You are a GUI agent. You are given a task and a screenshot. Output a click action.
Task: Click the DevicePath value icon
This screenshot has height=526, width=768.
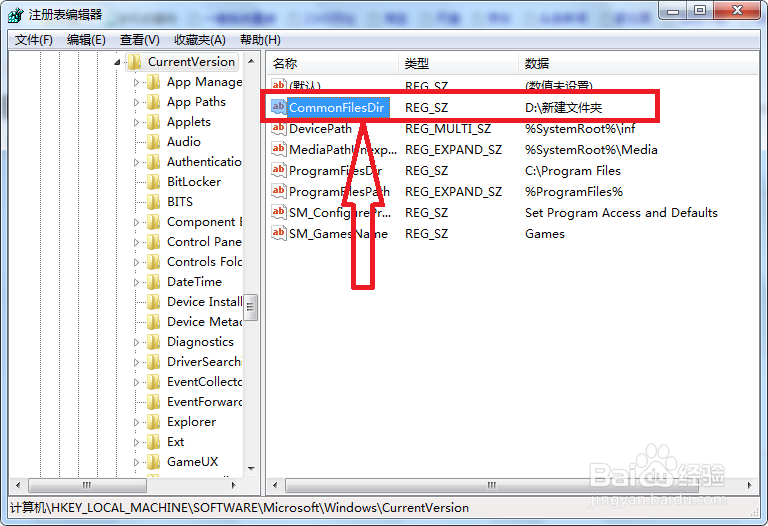[x=279, y=128]
